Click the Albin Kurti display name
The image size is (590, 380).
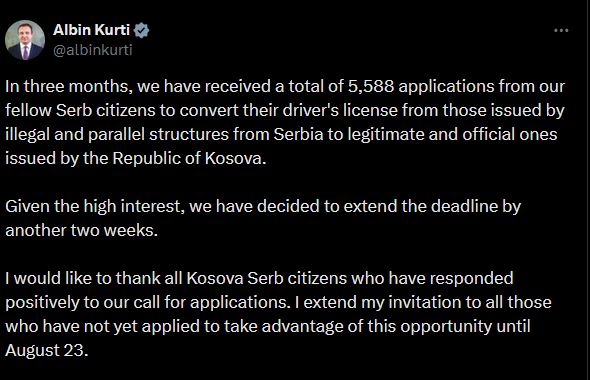[91, 30]
